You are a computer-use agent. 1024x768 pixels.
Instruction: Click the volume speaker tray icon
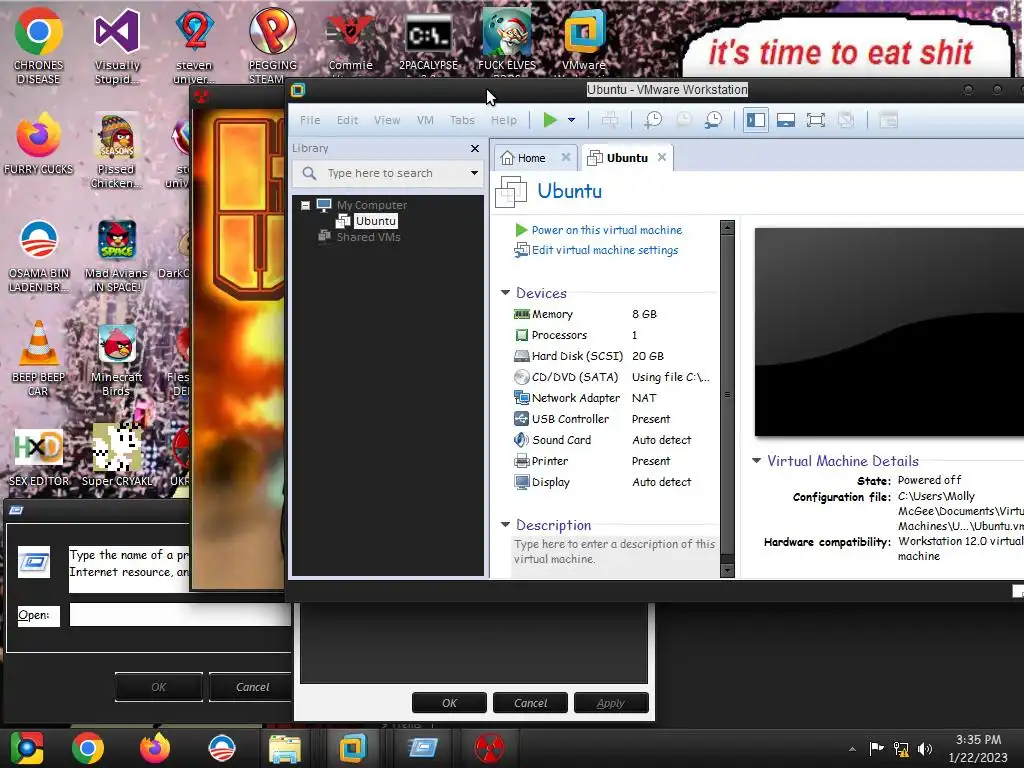tap(925, 748)
